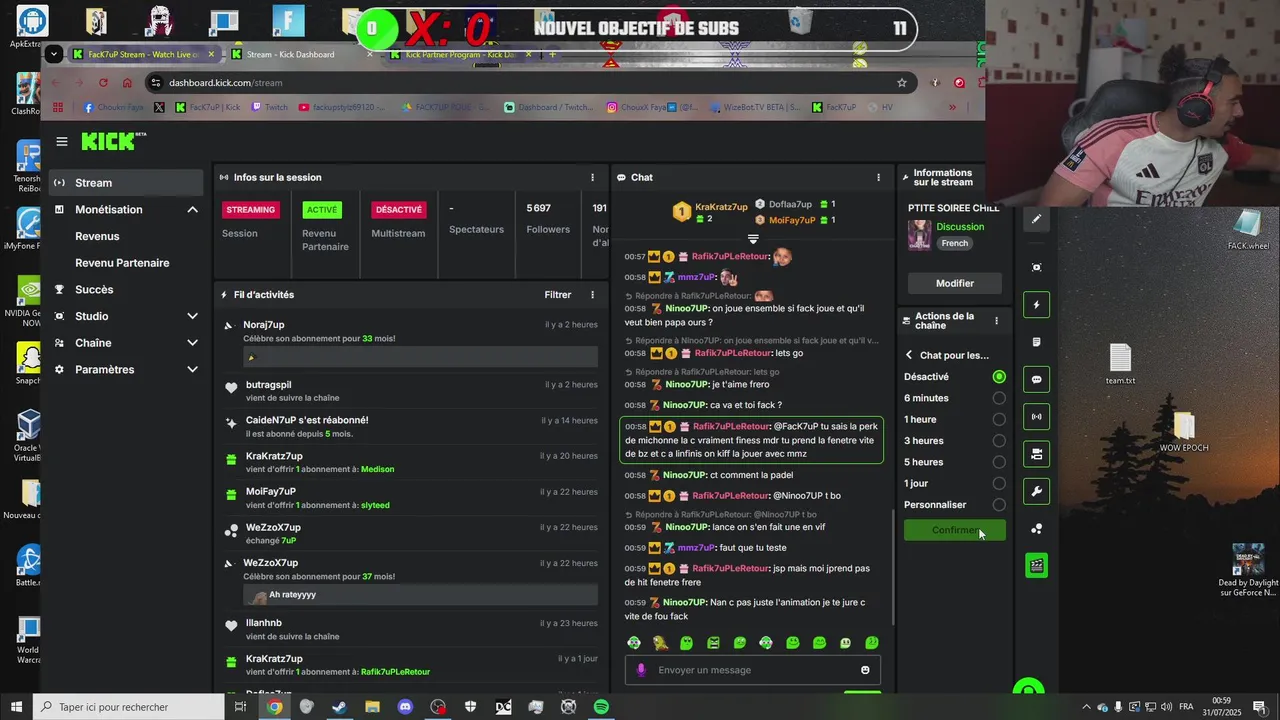Open Discord from the Windows taskbar

tap(405, 707)
